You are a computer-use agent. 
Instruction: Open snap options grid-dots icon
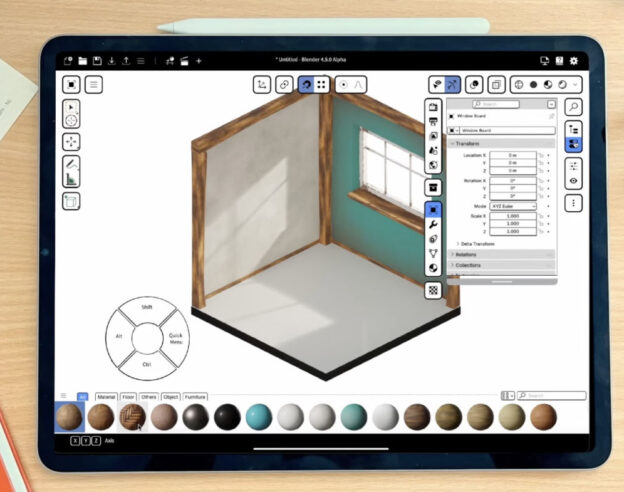coord(322,84)
